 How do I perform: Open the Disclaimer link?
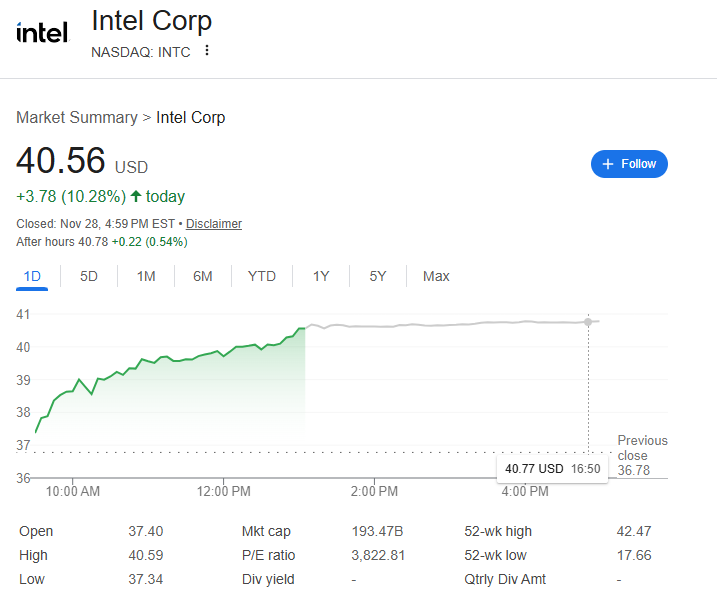(x=214, y=224)
